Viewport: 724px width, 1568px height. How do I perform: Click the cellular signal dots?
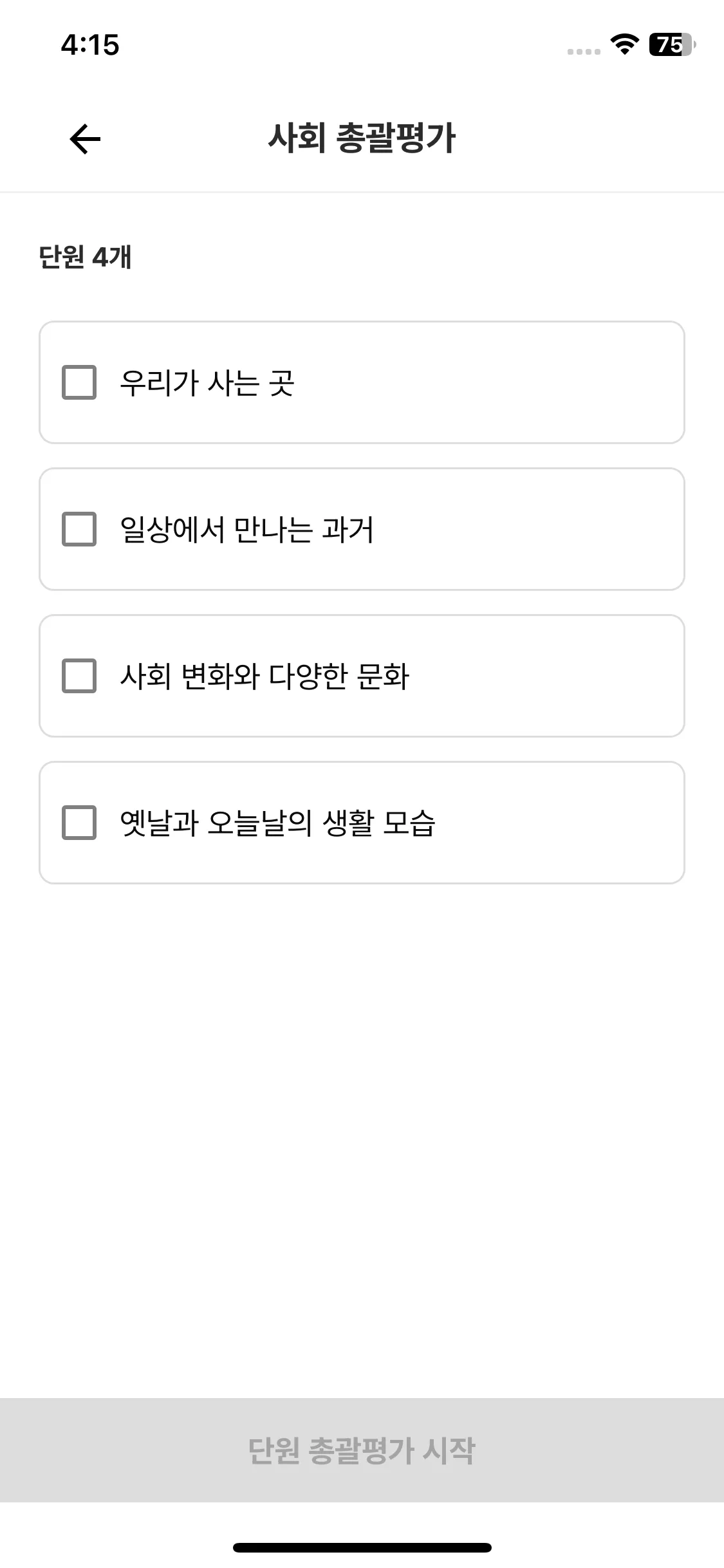584,51
